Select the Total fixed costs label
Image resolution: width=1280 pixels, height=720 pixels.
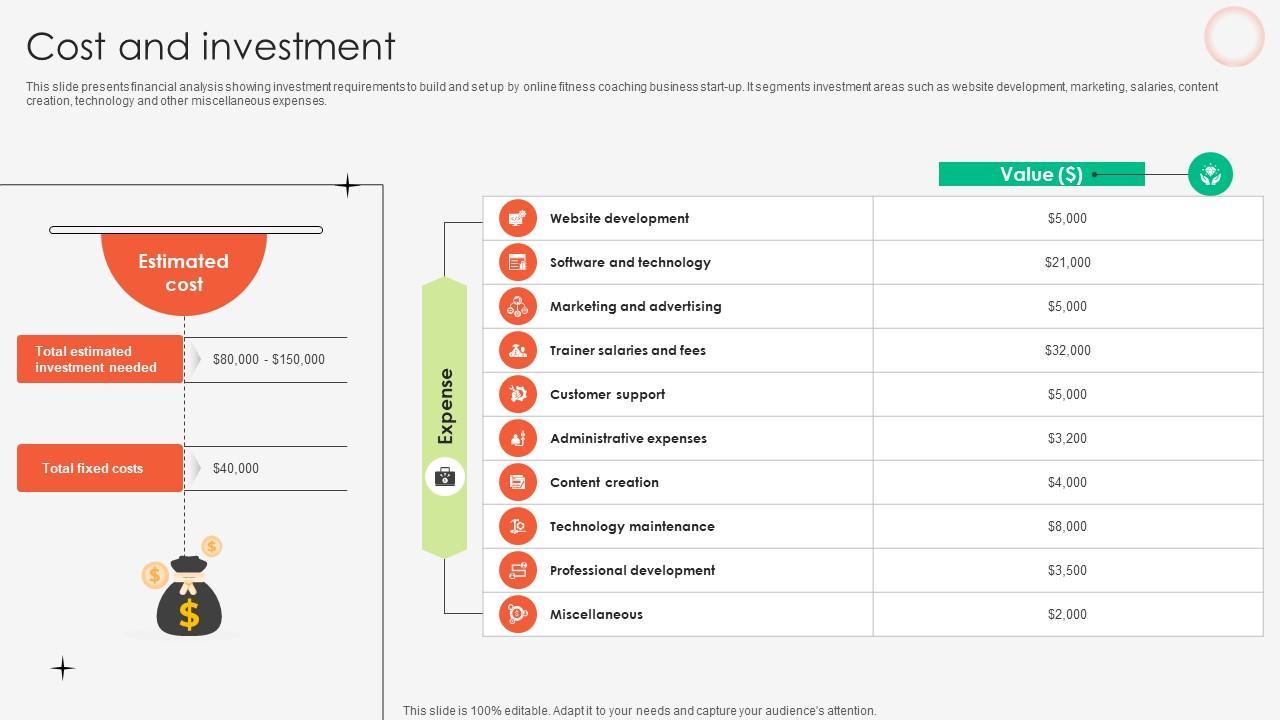point(99,468)
